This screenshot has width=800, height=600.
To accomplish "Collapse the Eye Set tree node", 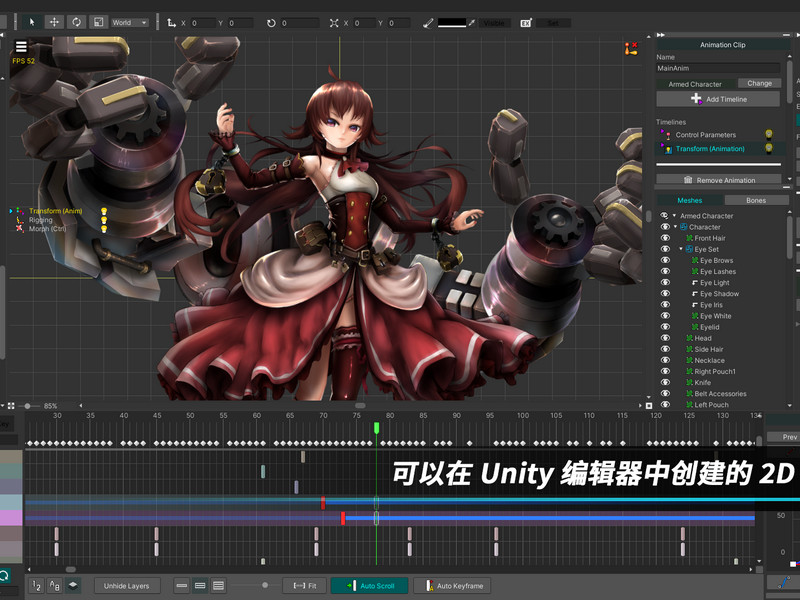I will (681, 249).
